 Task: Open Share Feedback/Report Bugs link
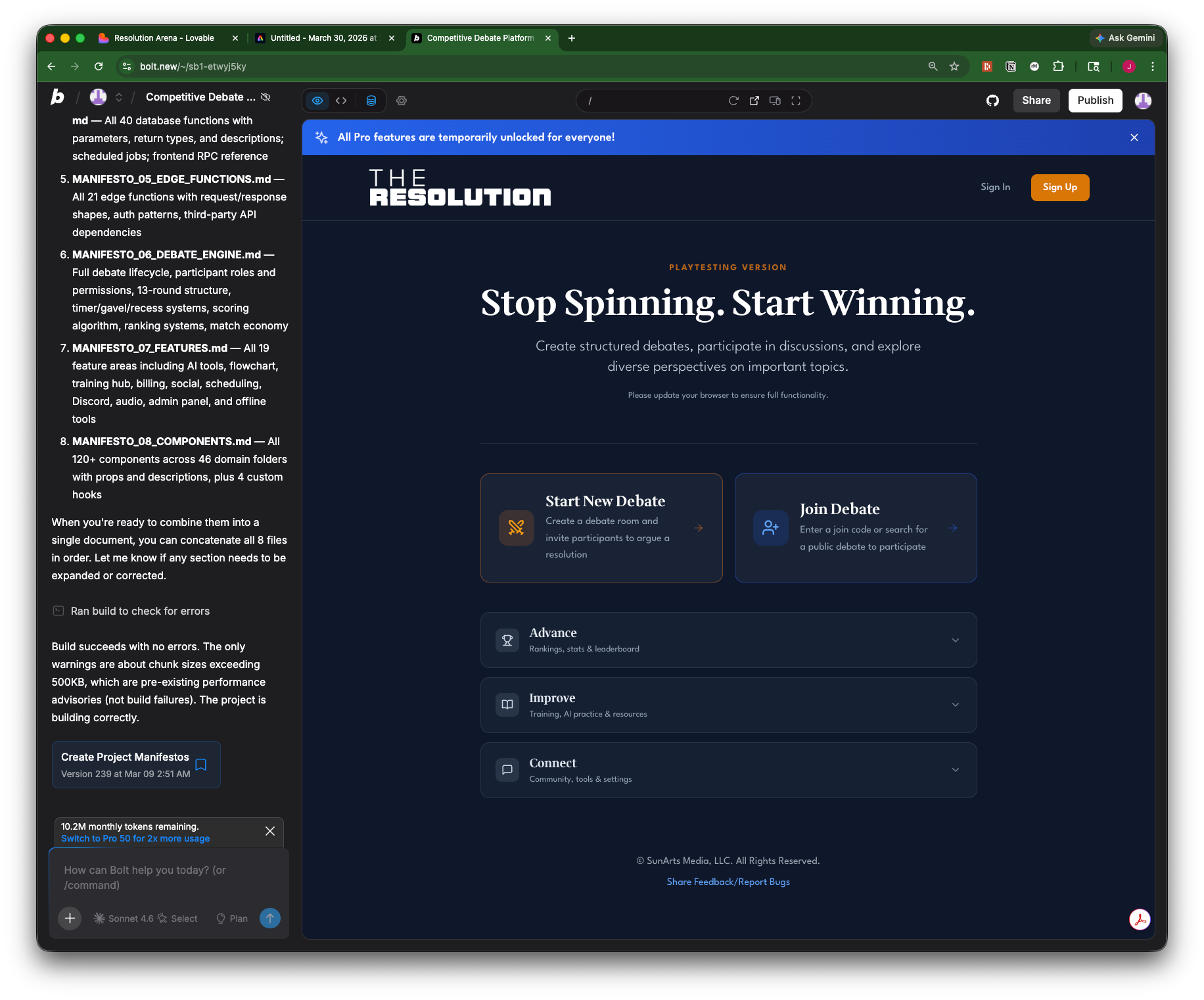(x=728, y=882)
